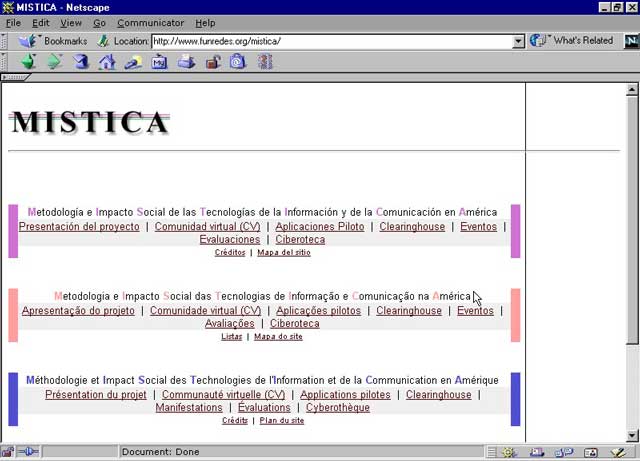Open the Bookmarks dropdown
The image size is (640, 461).
tap(54, 41)
